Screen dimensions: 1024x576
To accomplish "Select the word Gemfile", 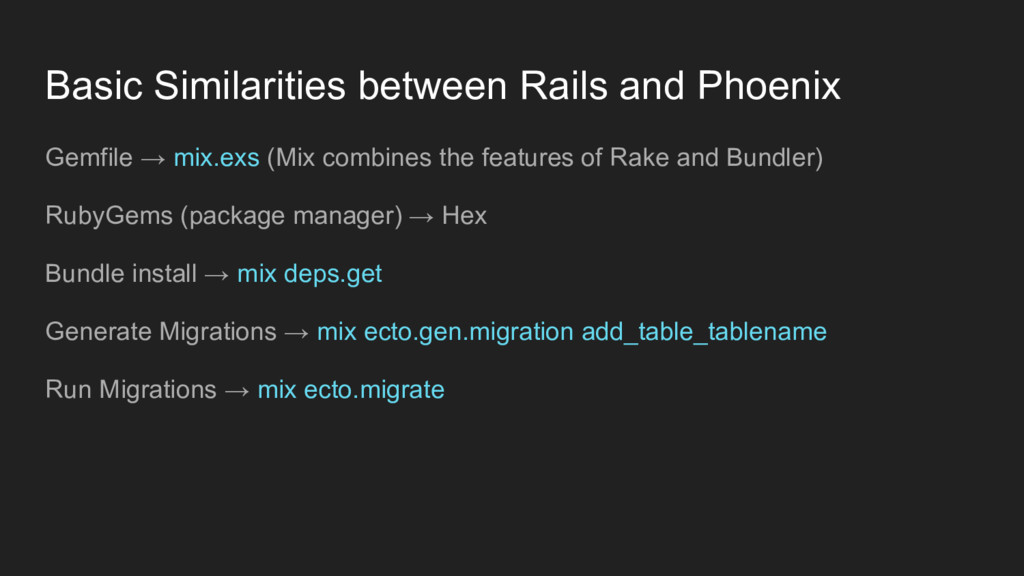I will (x=89, y=158).
